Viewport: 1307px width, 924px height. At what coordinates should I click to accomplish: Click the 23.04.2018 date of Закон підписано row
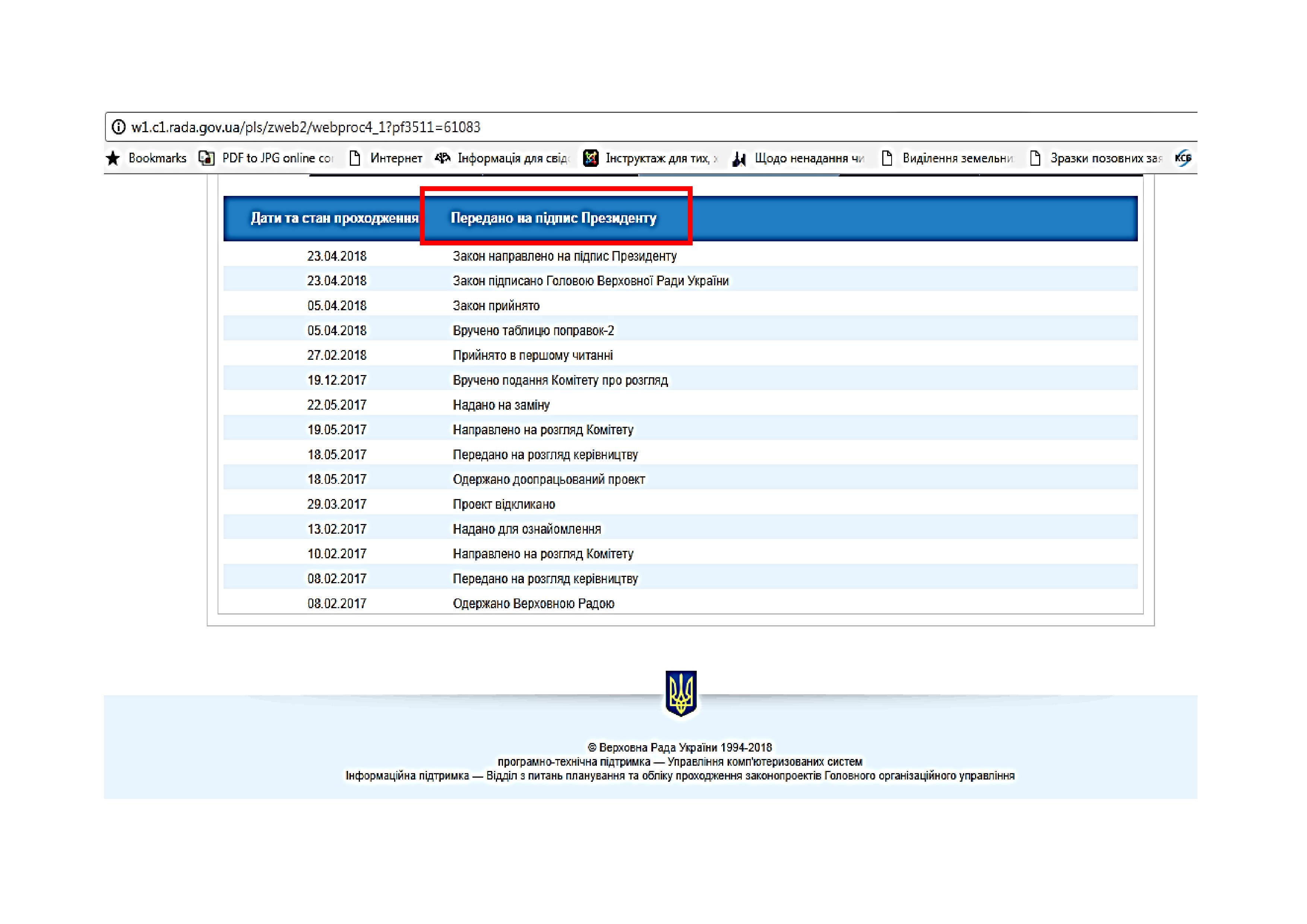click(337, 280)
